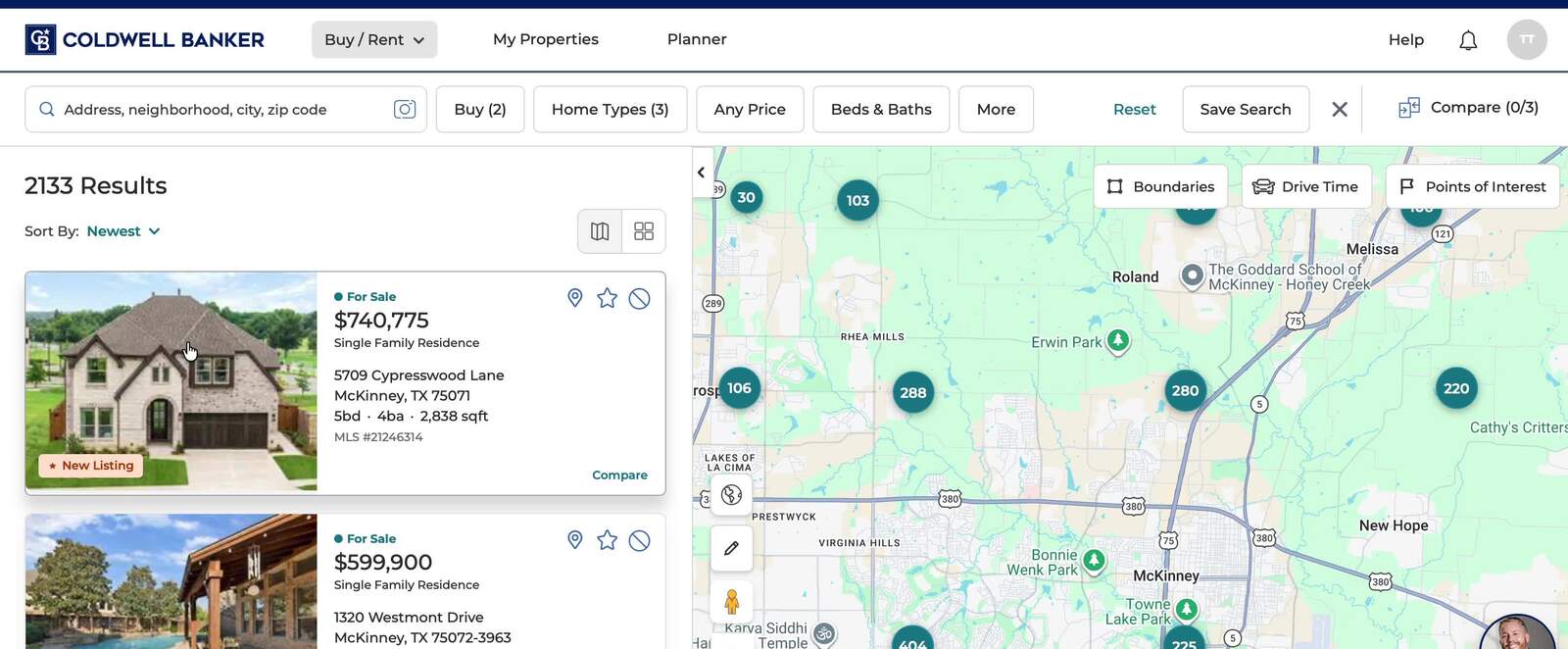
Task: Open the Beds & Baths filter
Action: [881, 109]
